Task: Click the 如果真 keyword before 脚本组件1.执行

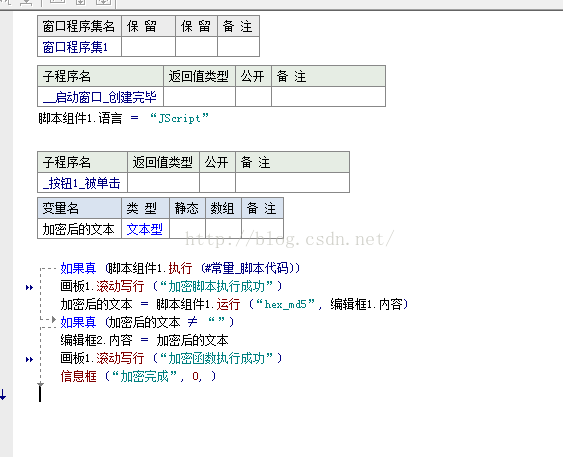Action: [78, 268]
